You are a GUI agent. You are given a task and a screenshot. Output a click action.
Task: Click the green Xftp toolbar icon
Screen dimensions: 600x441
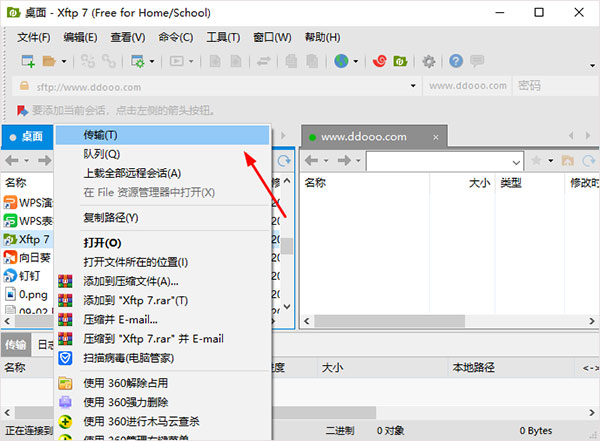400,61
